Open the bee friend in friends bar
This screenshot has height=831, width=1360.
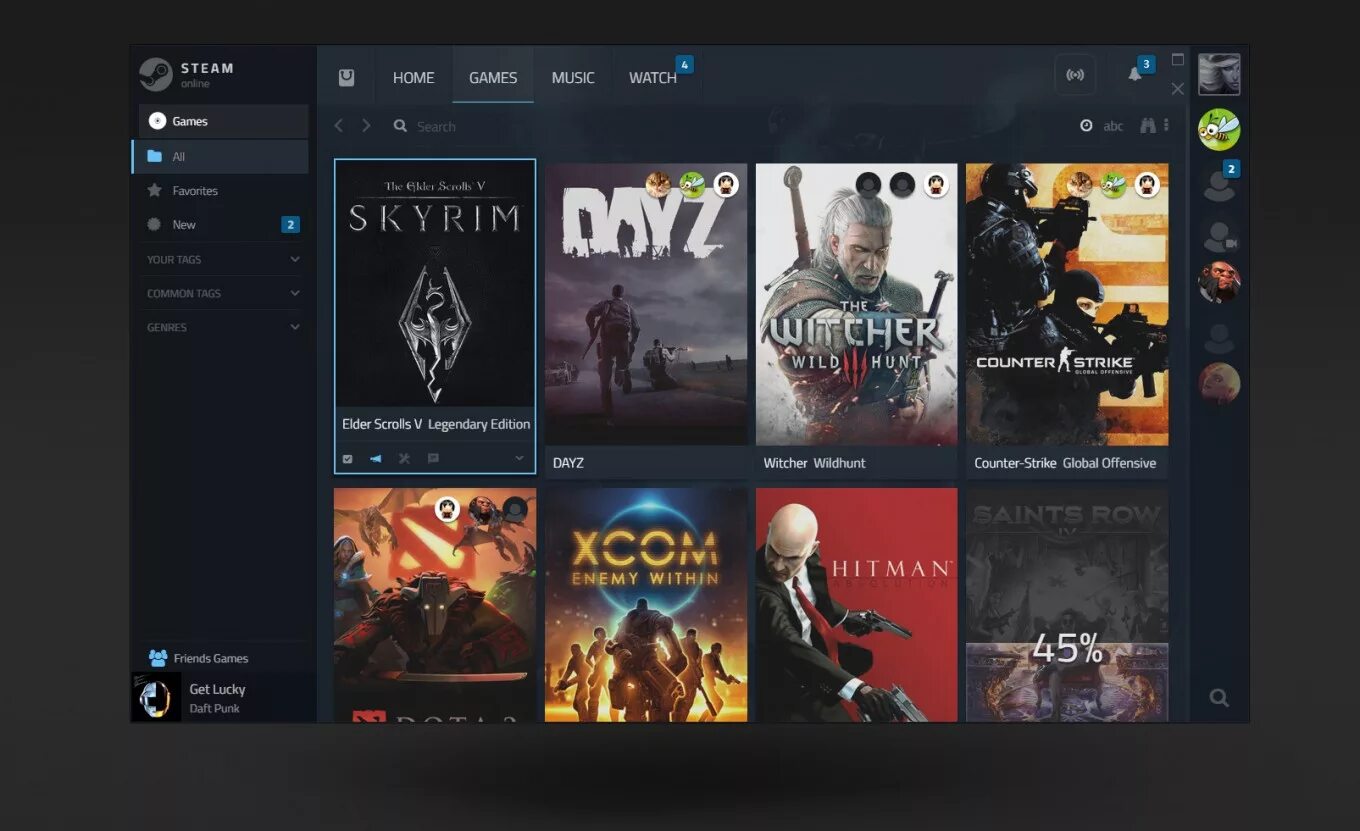tap(1219, 130)
